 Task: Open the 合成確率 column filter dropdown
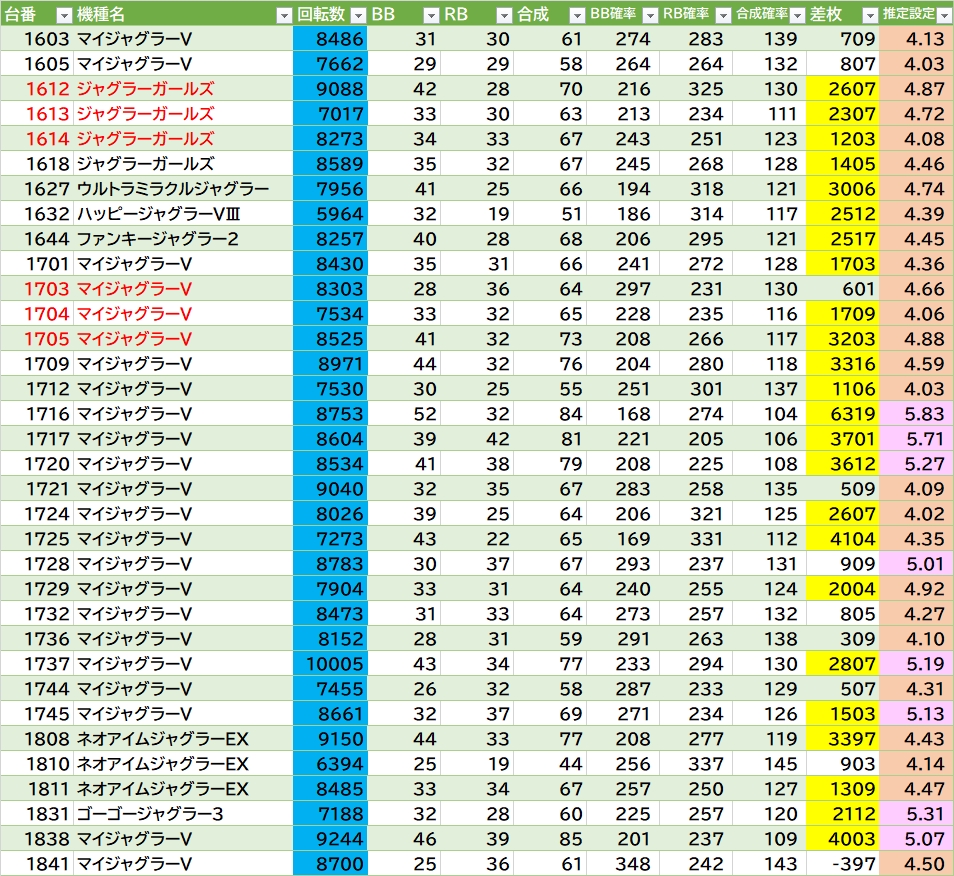(797, 15)
